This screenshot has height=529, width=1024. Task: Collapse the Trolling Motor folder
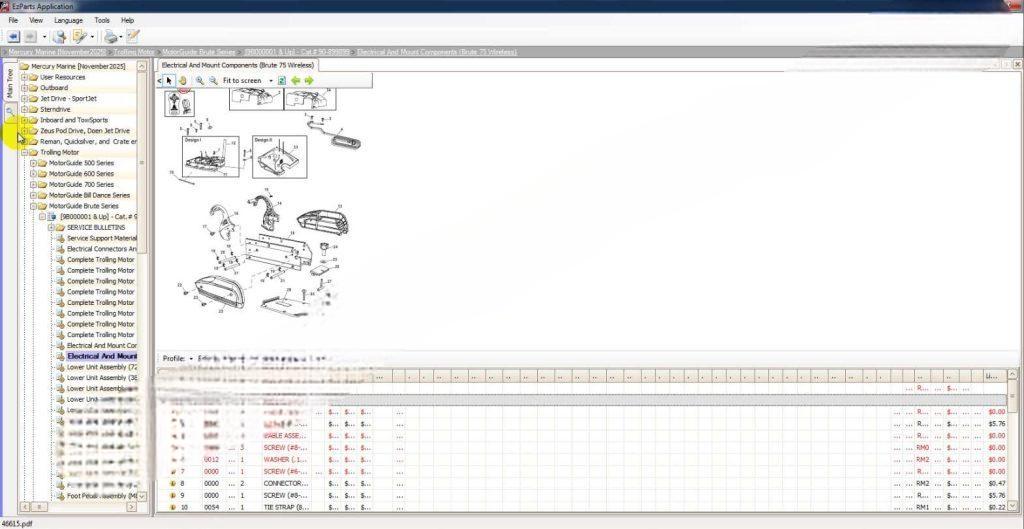pyautogui.click(x=24, y=153)
